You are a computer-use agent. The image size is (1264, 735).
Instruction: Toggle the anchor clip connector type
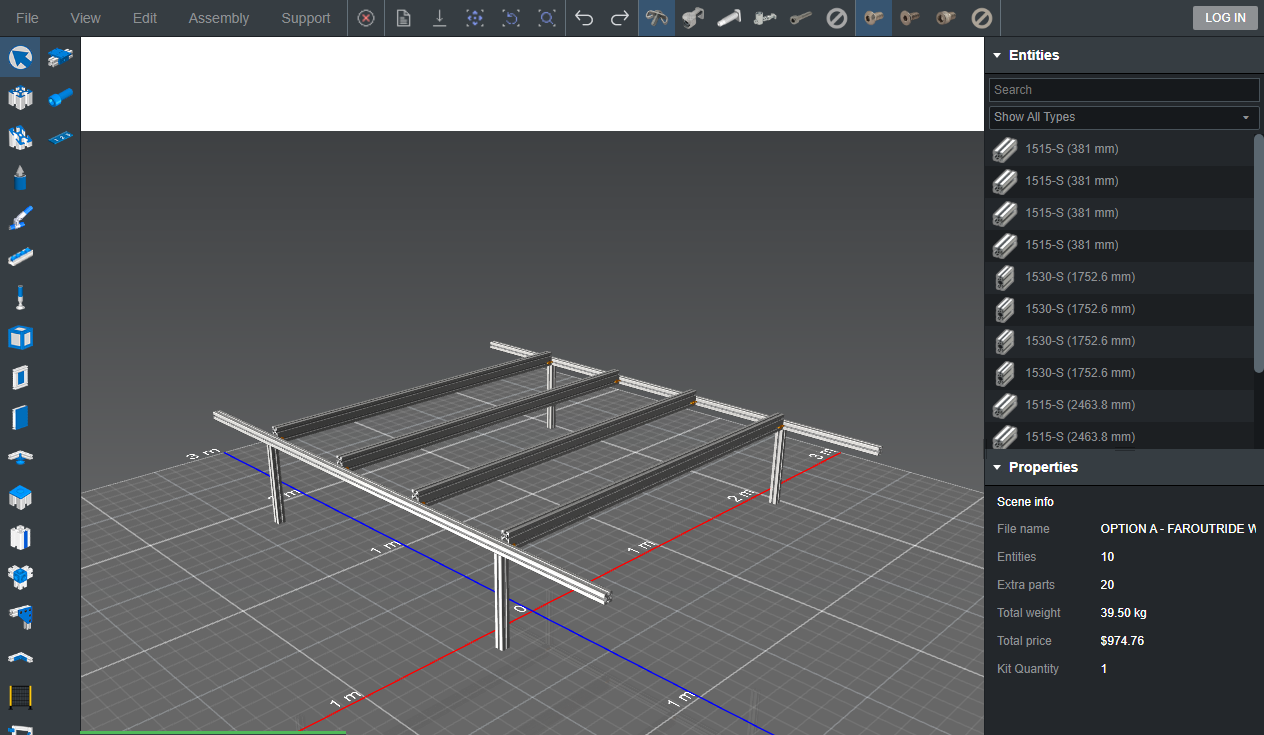(657, 18)
